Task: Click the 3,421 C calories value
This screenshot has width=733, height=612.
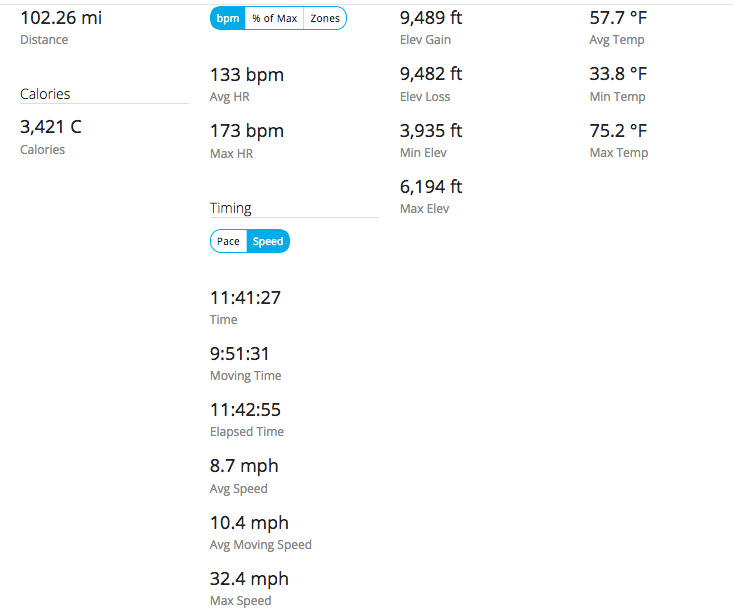Action: (50, 127)
